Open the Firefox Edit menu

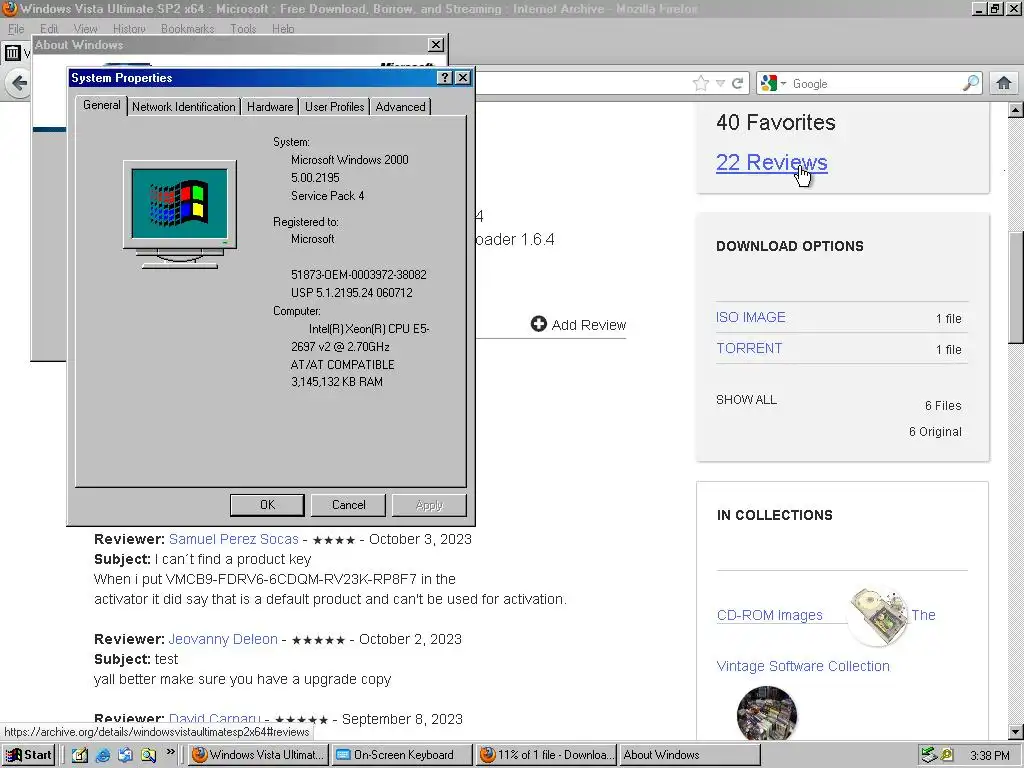click(49, 29)
